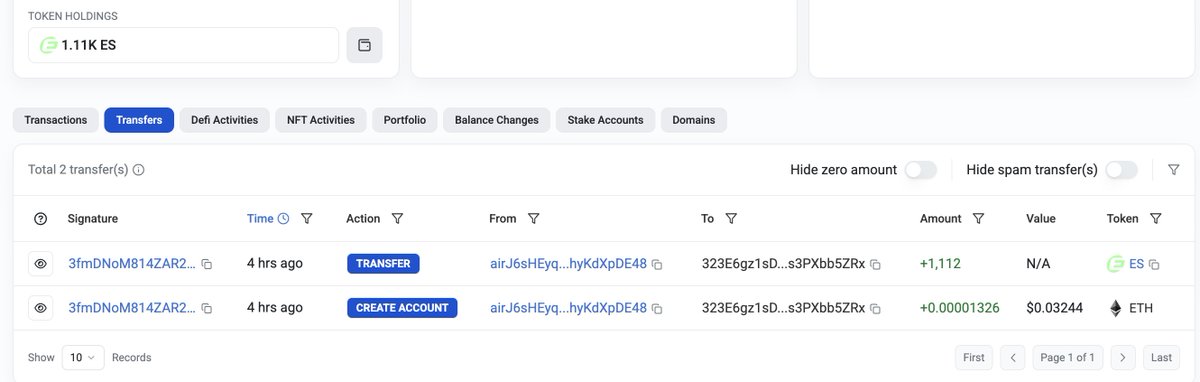
Task: Click the ETH token label
Action: tap(1141, 308)
